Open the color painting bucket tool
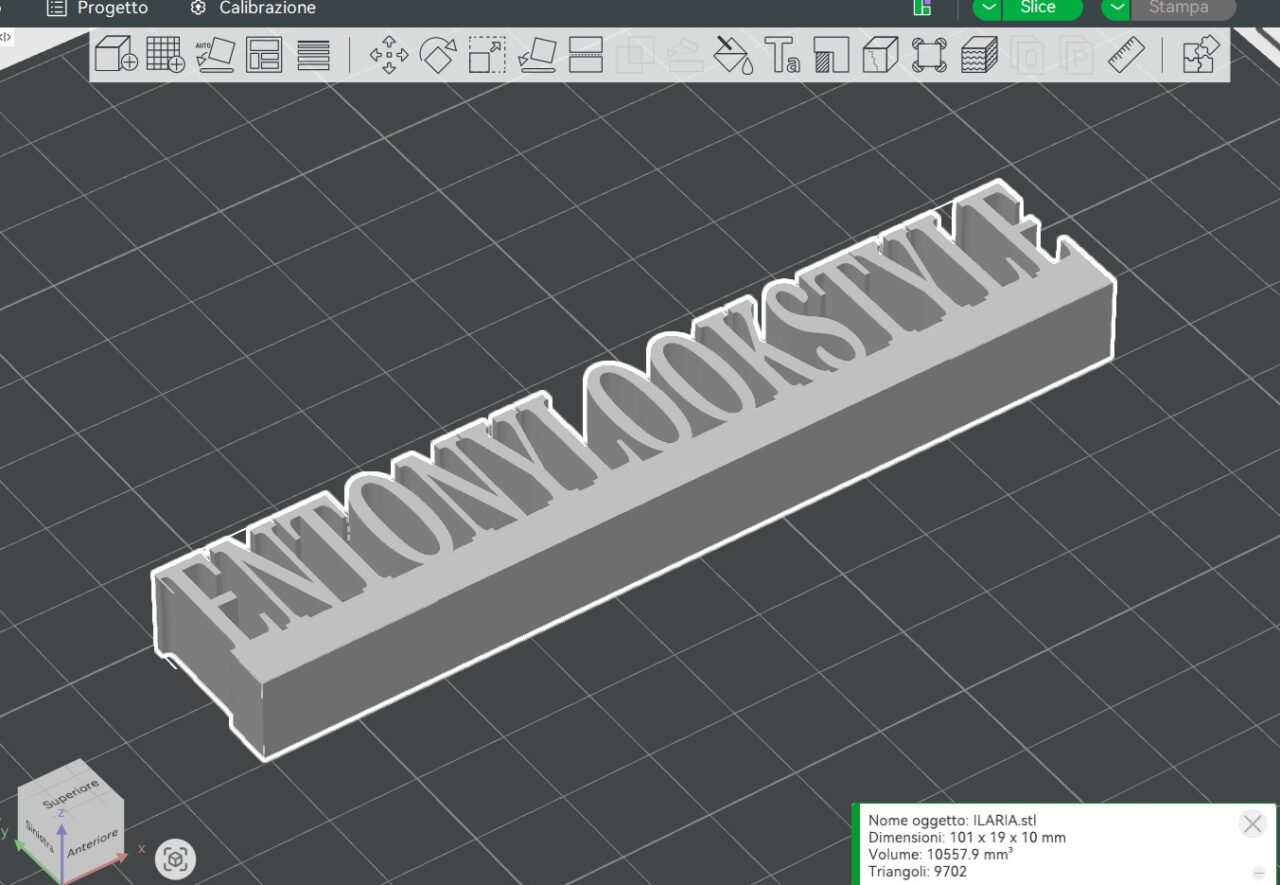 (x=733, y=54)
